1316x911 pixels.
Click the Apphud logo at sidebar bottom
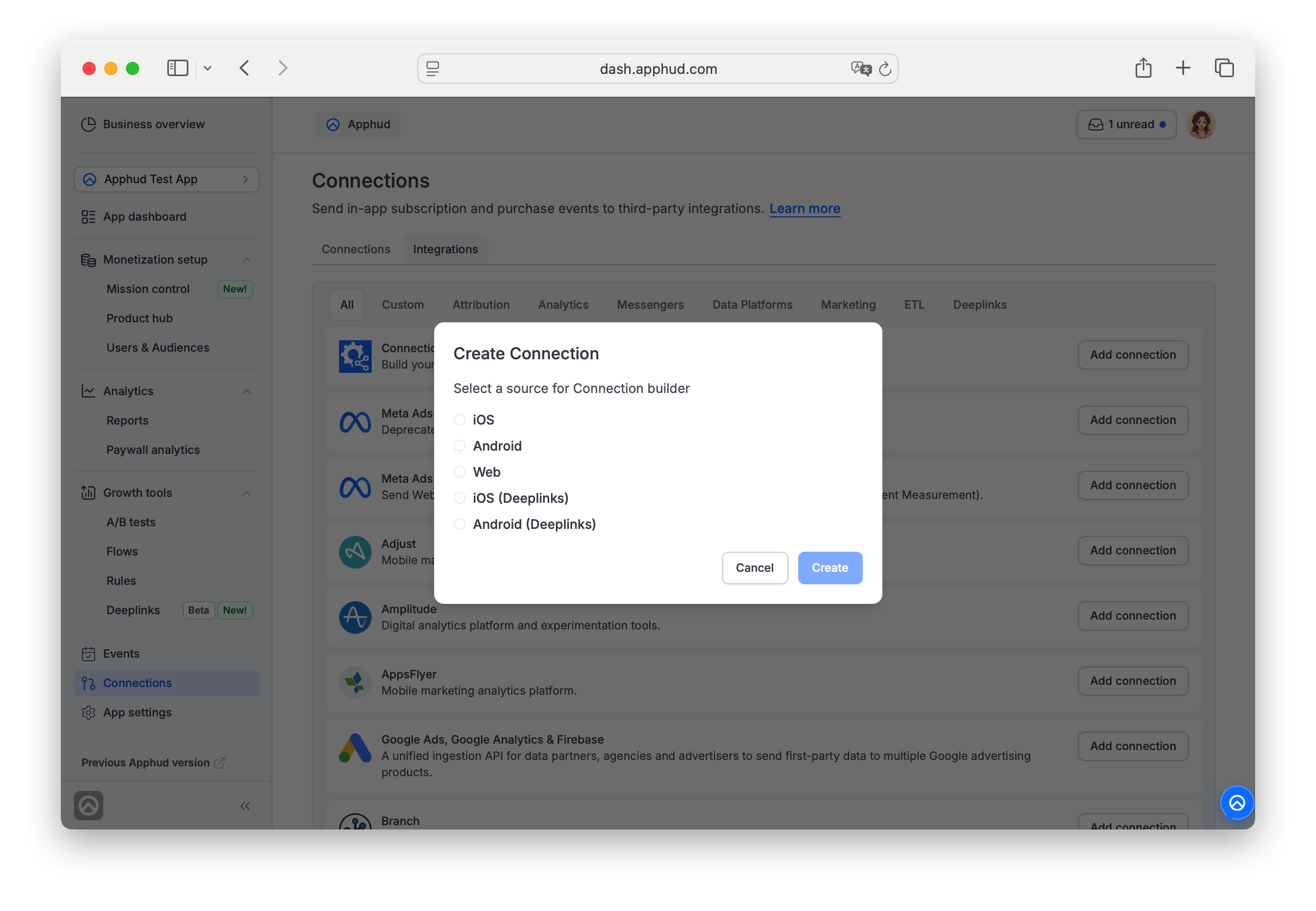[x=89, y=806]
